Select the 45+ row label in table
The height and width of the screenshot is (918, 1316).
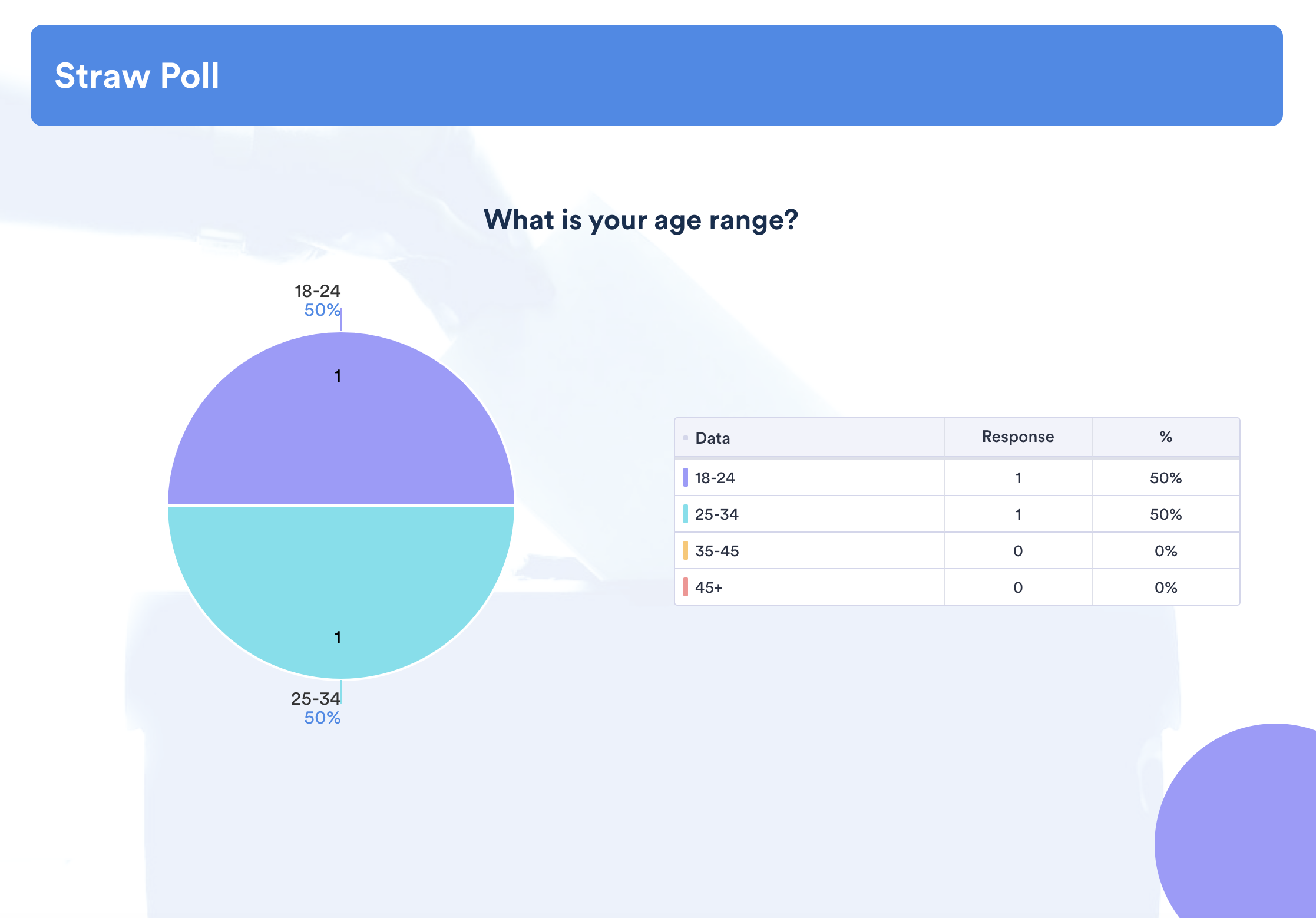click(x=709, y=587)
